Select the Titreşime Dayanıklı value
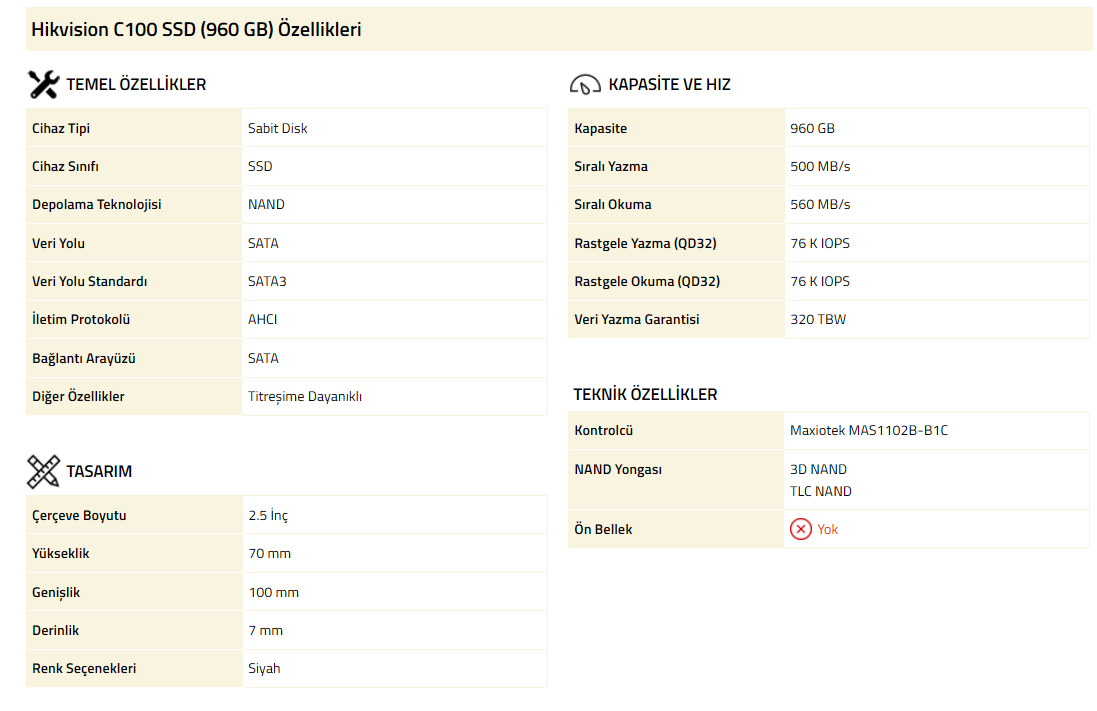The width and height of the screenshot is (1097, 711). [x=305, y=396]
